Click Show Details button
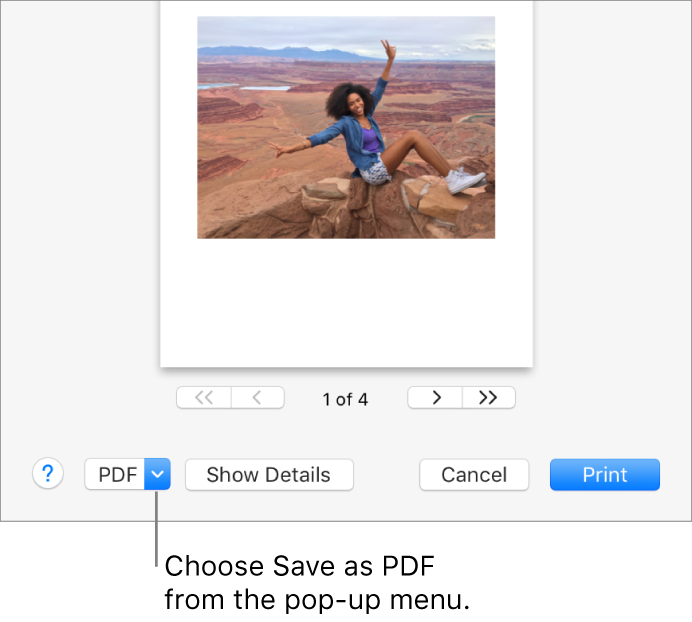The width and height of the screenshot is (692, 622). pos(269,475)
